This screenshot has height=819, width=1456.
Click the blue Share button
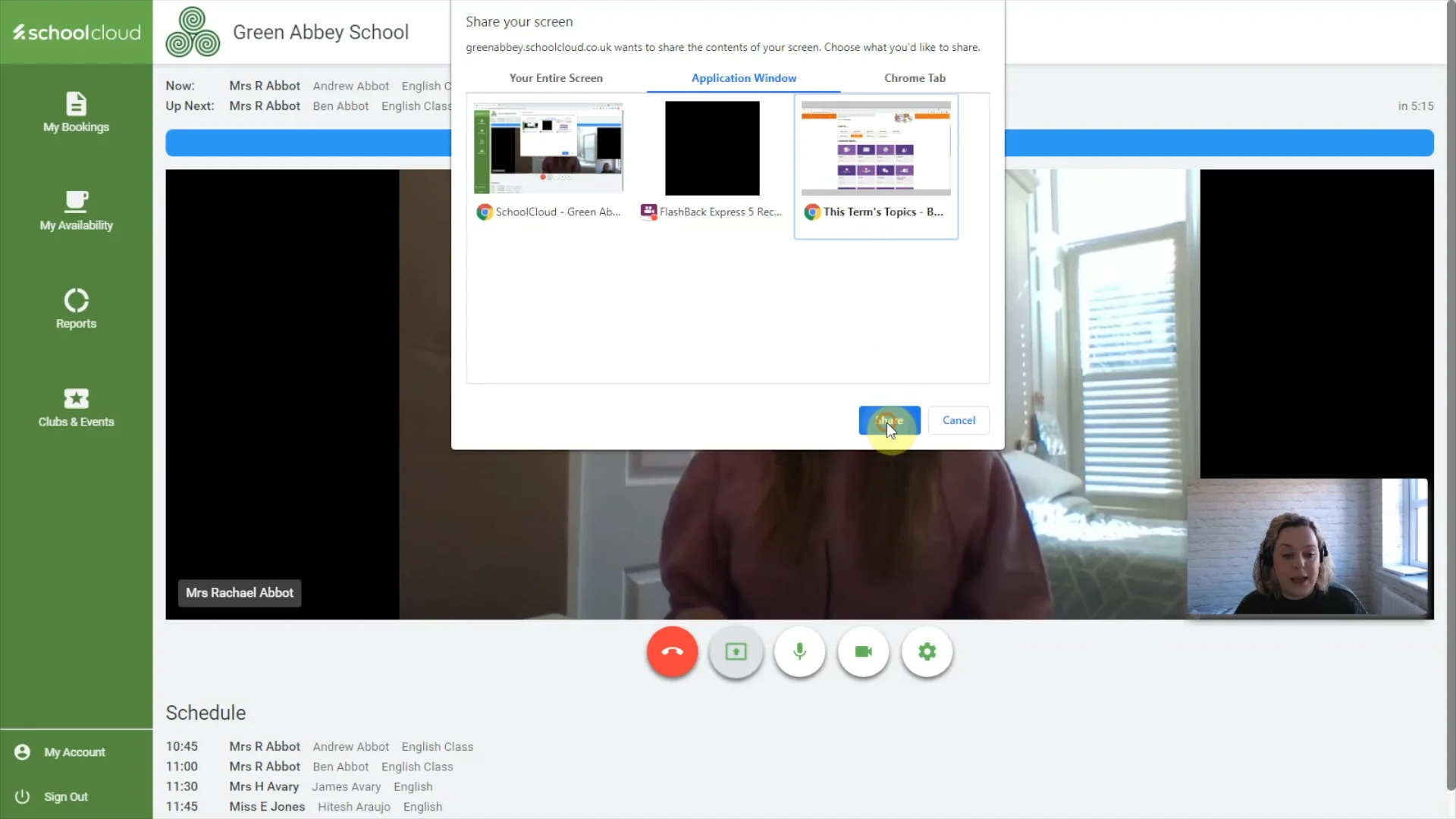[x=889, y=420]
